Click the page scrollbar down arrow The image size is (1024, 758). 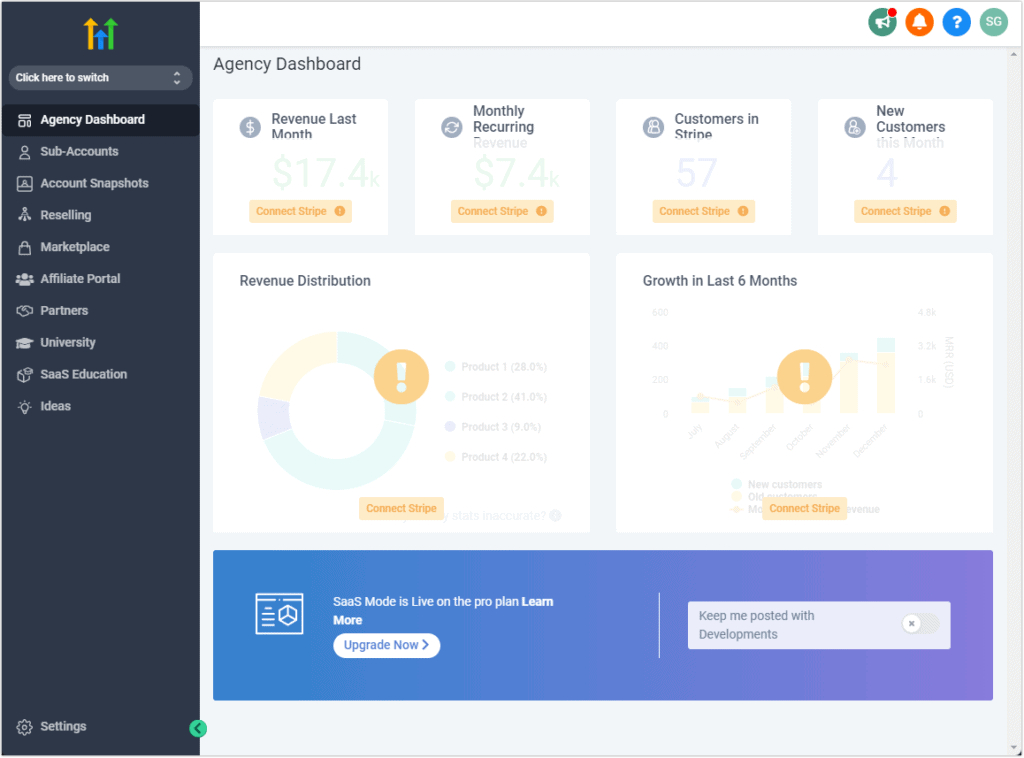click(x=1014, y=748)
